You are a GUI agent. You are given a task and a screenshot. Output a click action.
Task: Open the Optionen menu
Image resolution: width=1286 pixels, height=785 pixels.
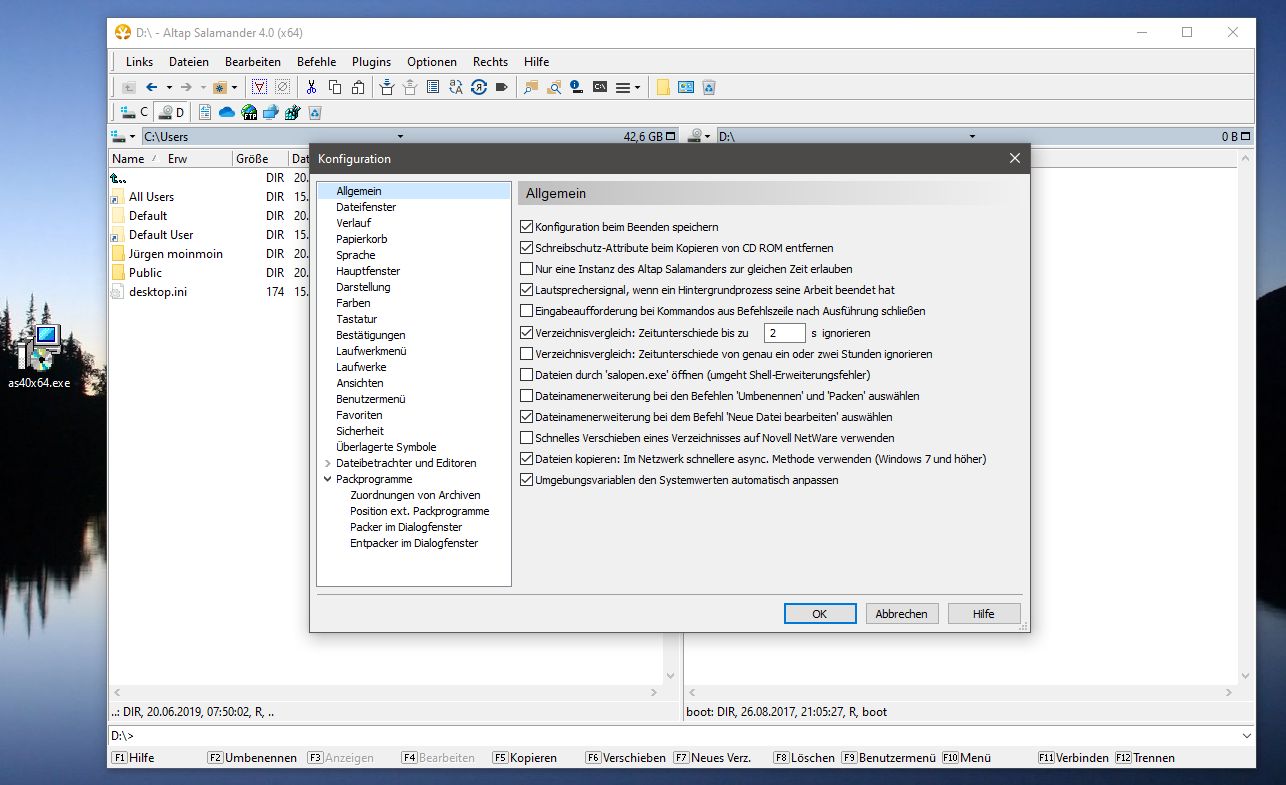(432, 62)
